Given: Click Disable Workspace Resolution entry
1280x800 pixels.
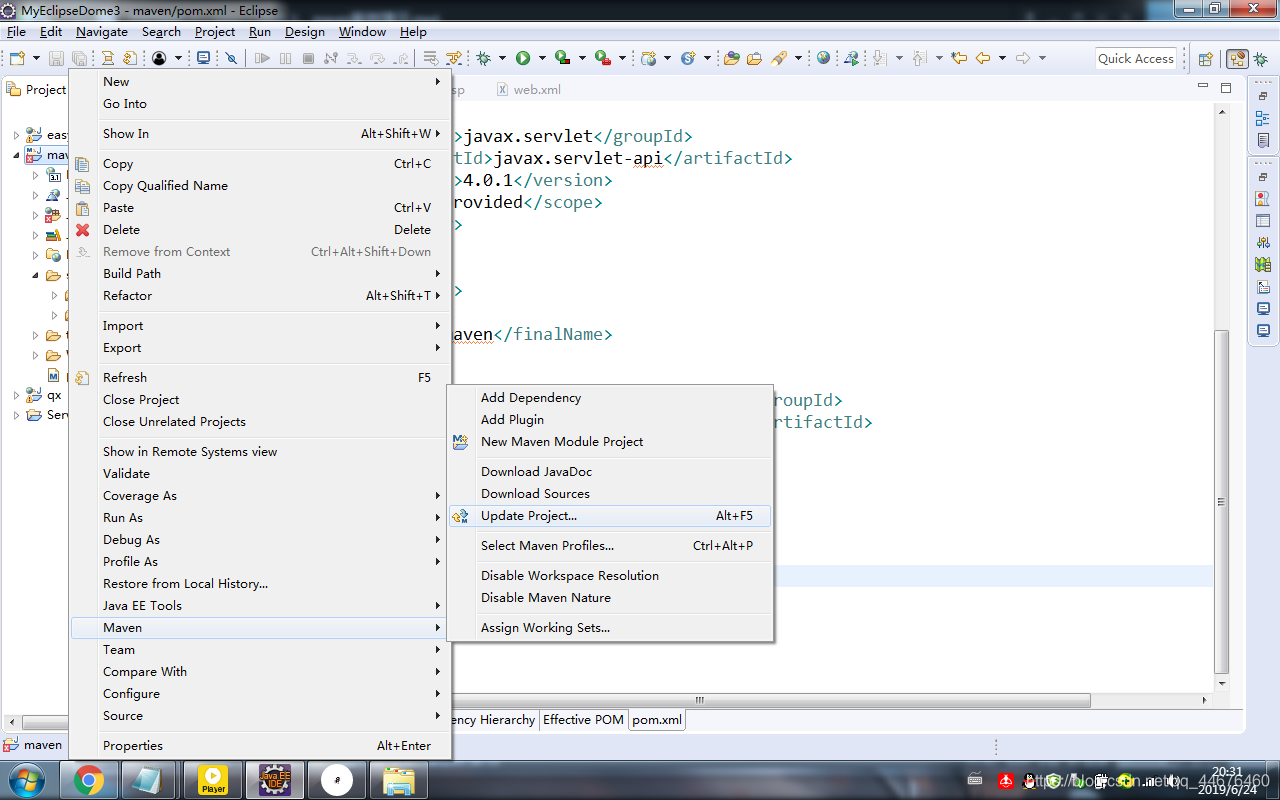Looking at the screenshot, I should tap(609, 576).
